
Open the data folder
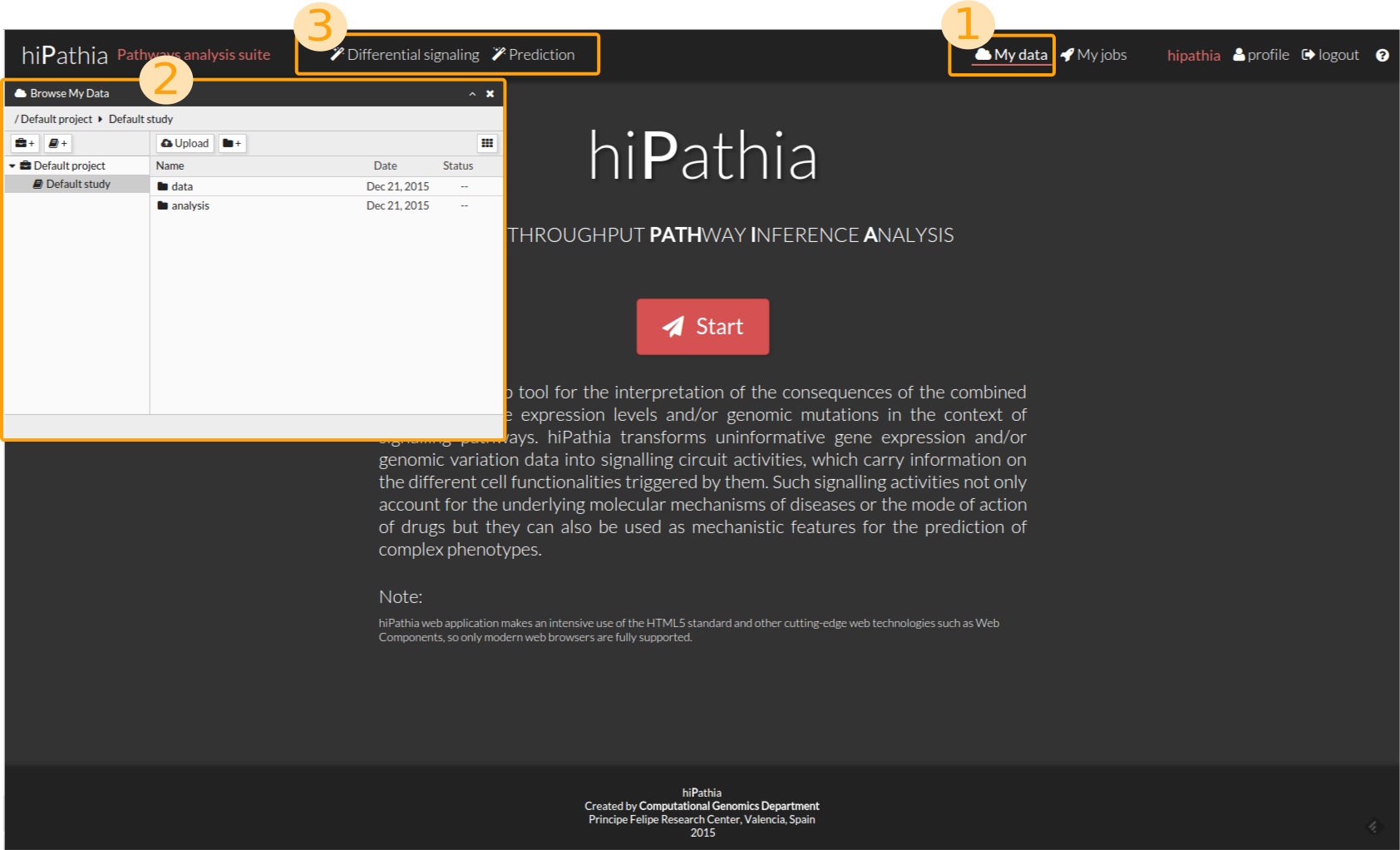(x=181, y=186)
